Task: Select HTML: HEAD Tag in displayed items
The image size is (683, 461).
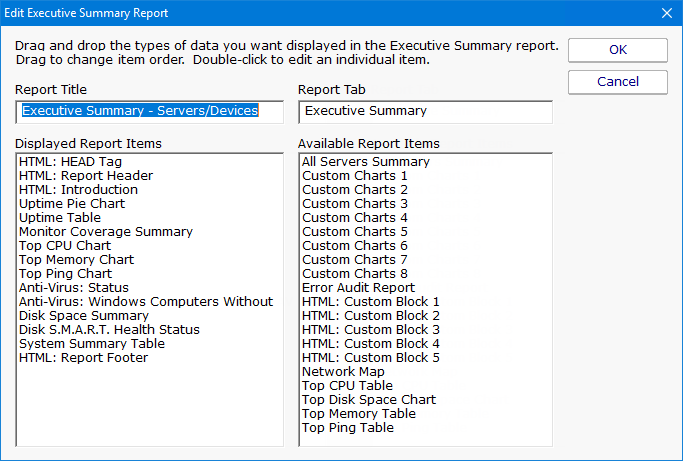Action: (x=69, y=162)
